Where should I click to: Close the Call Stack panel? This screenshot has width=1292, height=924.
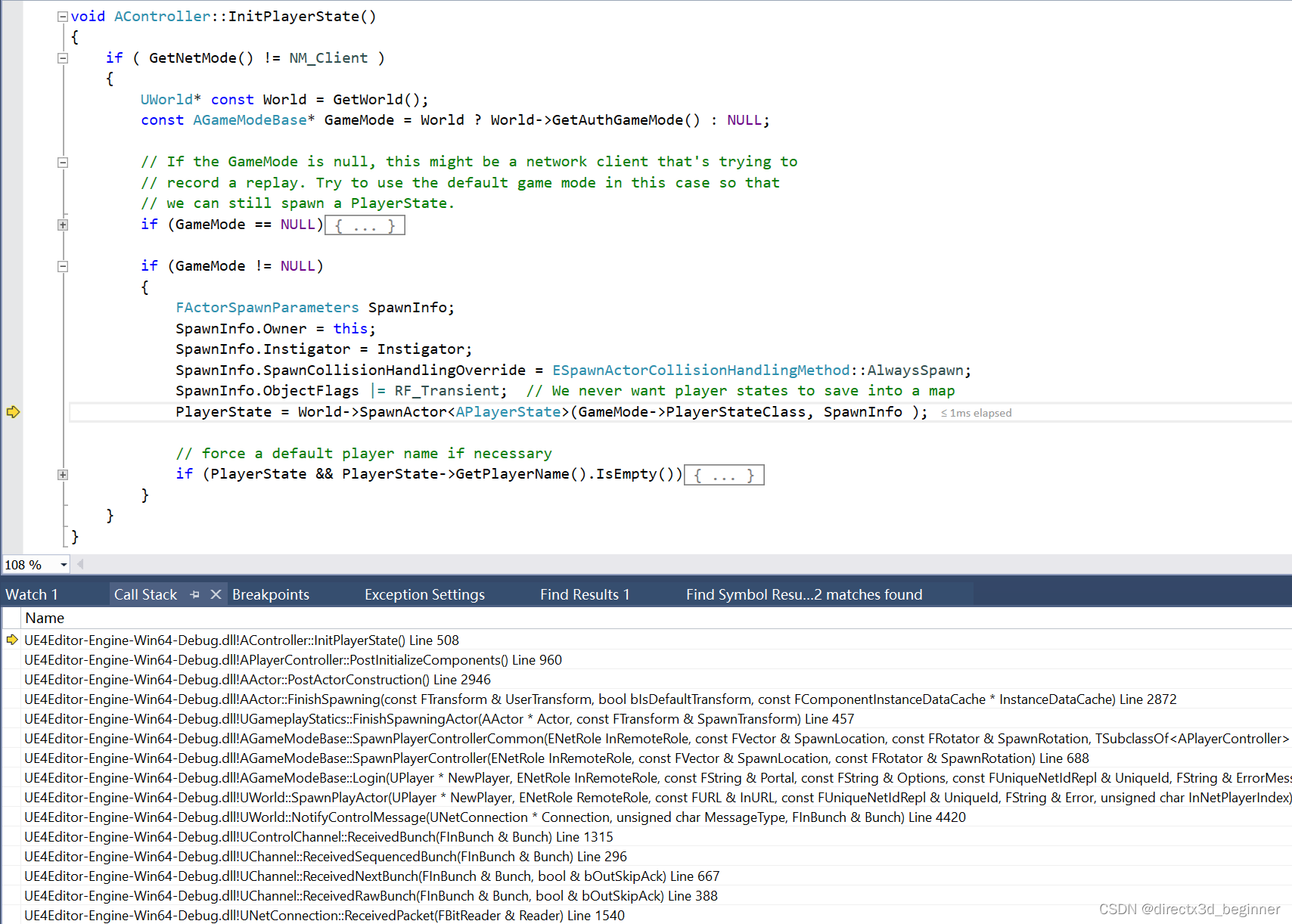[x=216, y=594]
